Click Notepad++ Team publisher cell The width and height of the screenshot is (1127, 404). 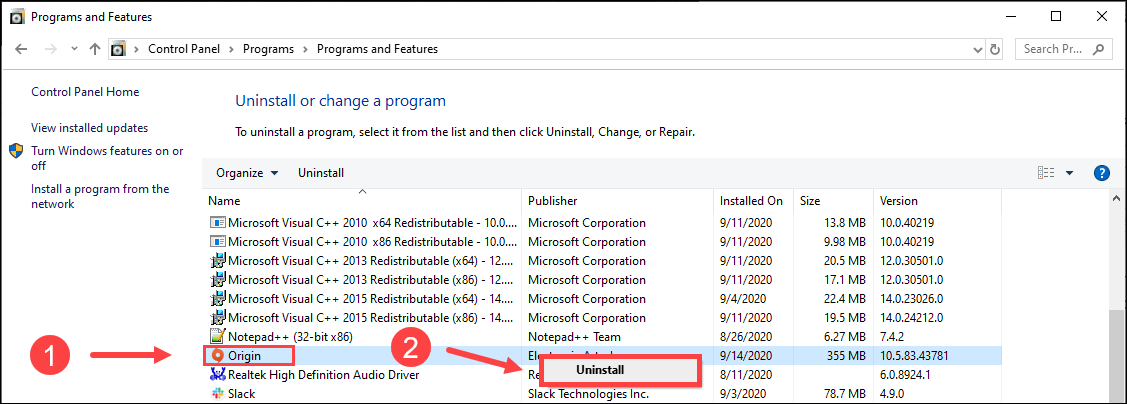point(574,336)
